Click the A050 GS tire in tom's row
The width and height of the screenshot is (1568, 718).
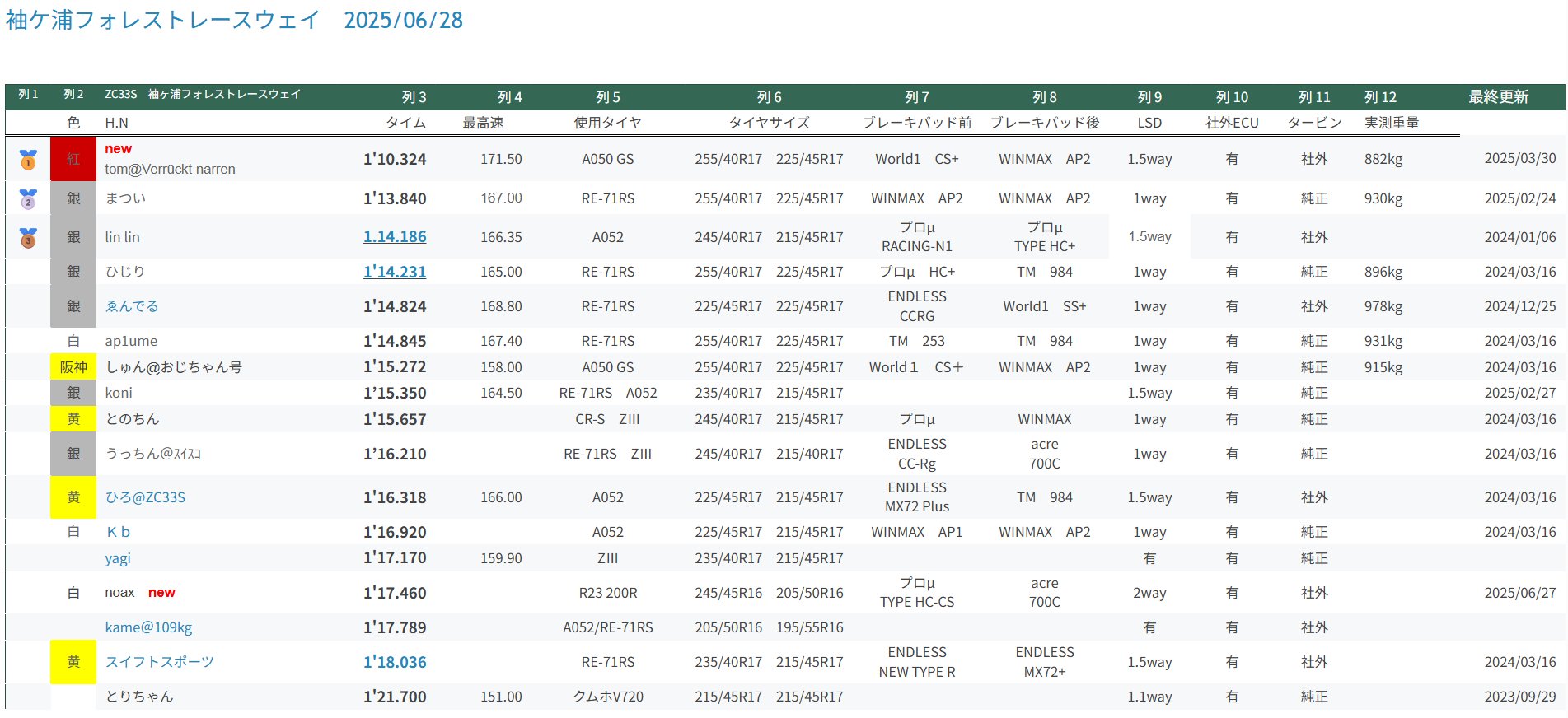click(608, 159)
